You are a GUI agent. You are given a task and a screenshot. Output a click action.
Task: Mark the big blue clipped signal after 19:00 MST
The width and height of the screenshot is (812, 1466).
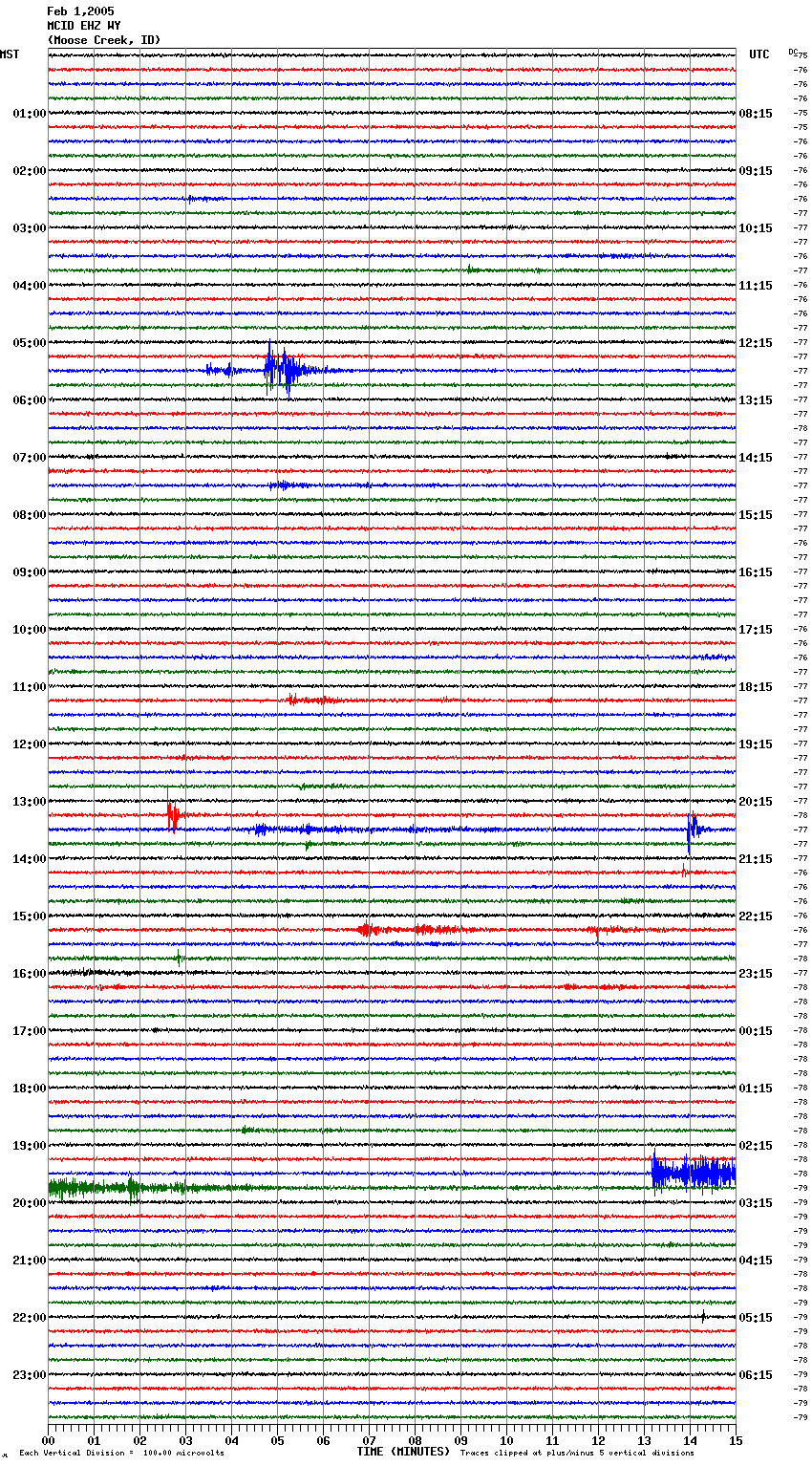pos(694,1173)
